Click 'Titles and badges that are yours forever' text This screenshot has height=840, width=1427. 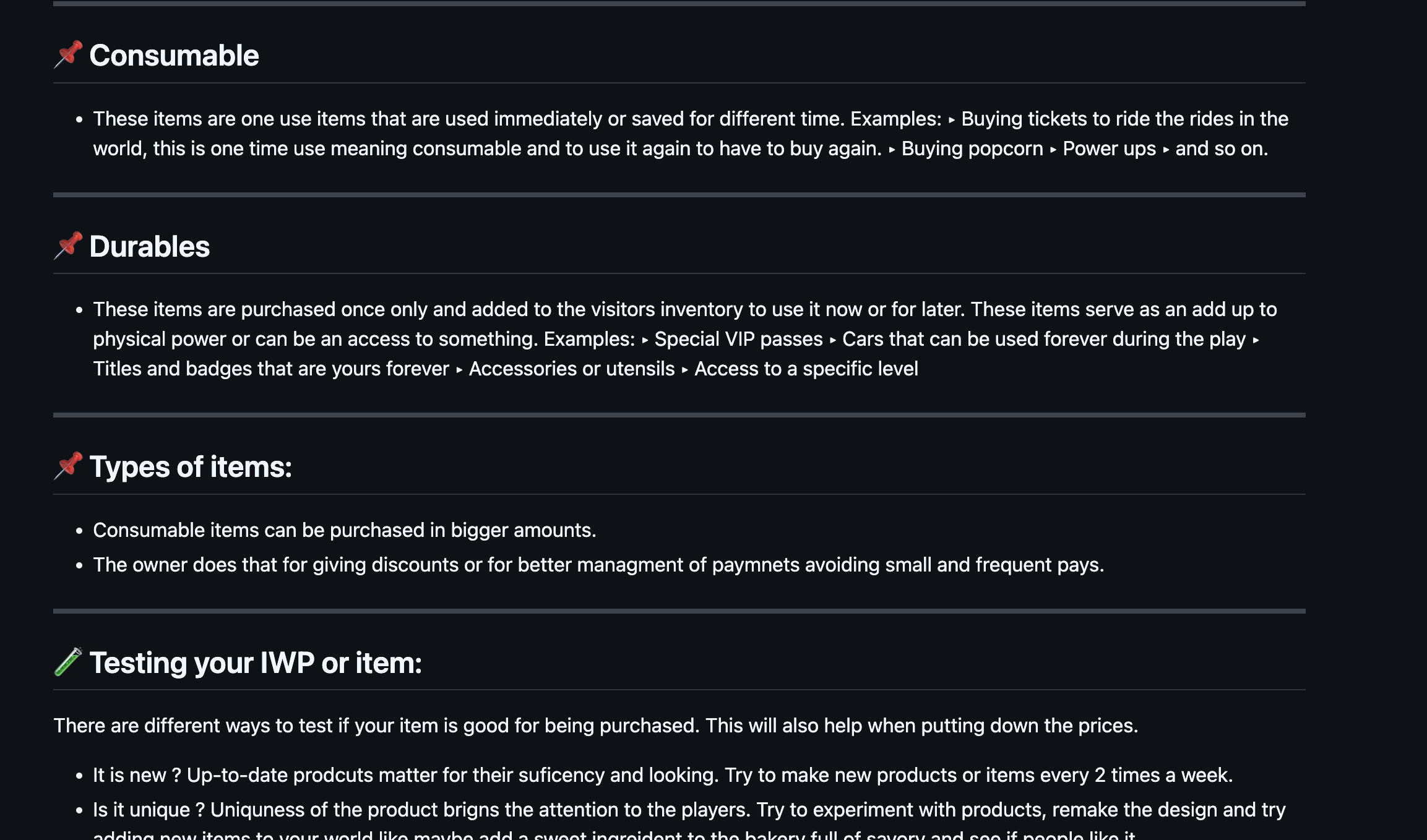[270, 369]
